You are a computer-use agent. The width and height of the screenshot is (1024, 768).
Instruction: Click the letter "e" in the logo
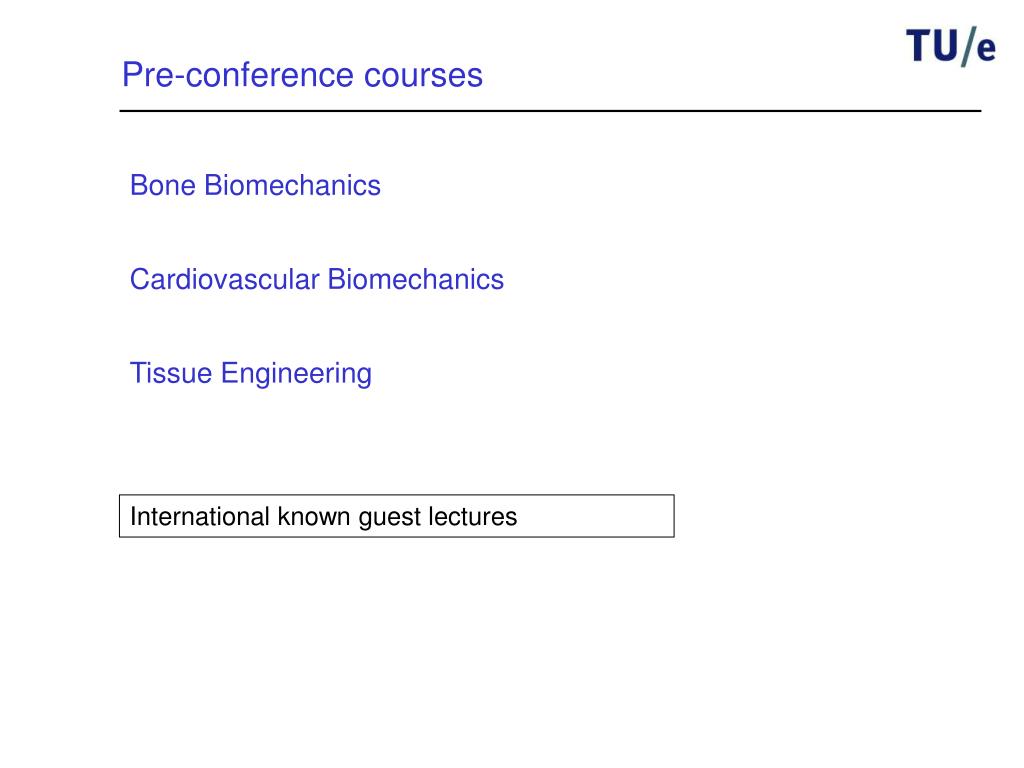[987, 50]
